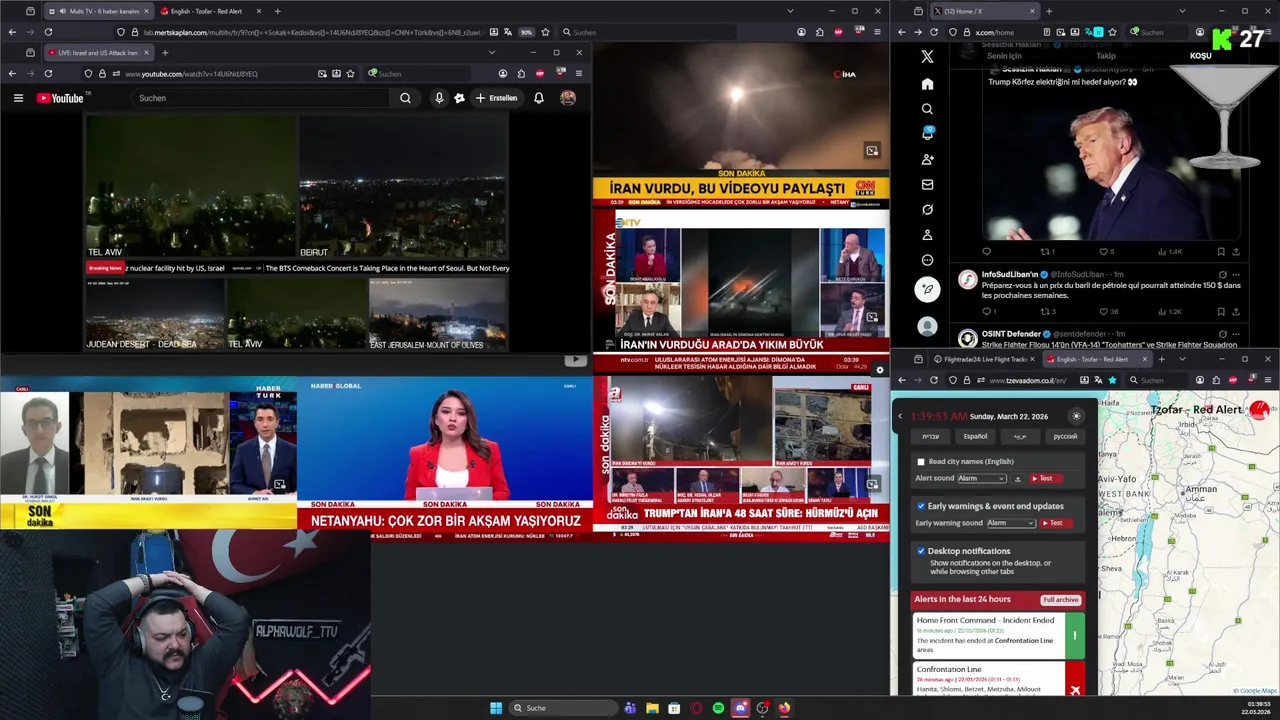The height and width of the screenshot is (720, 1280).
Task: Enable Read city names (English) checkbox
Action: pyautogui.click(x=921, y=462)
